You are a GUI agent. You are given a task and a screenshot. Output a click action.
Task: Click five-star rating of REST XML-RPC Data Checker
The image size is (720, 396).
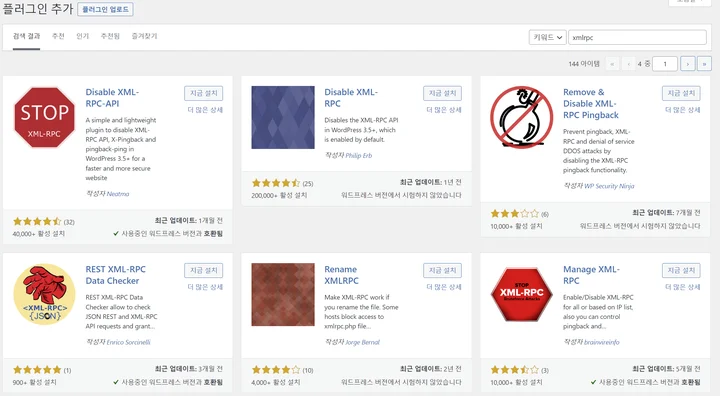[37, 370]
